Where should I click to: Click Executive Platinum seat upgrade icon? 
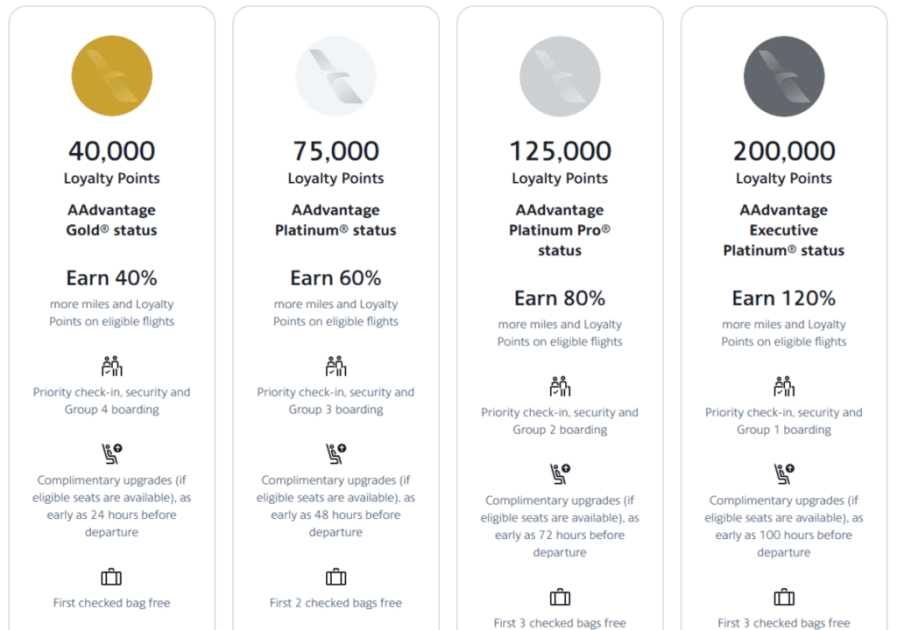[784, 474]
